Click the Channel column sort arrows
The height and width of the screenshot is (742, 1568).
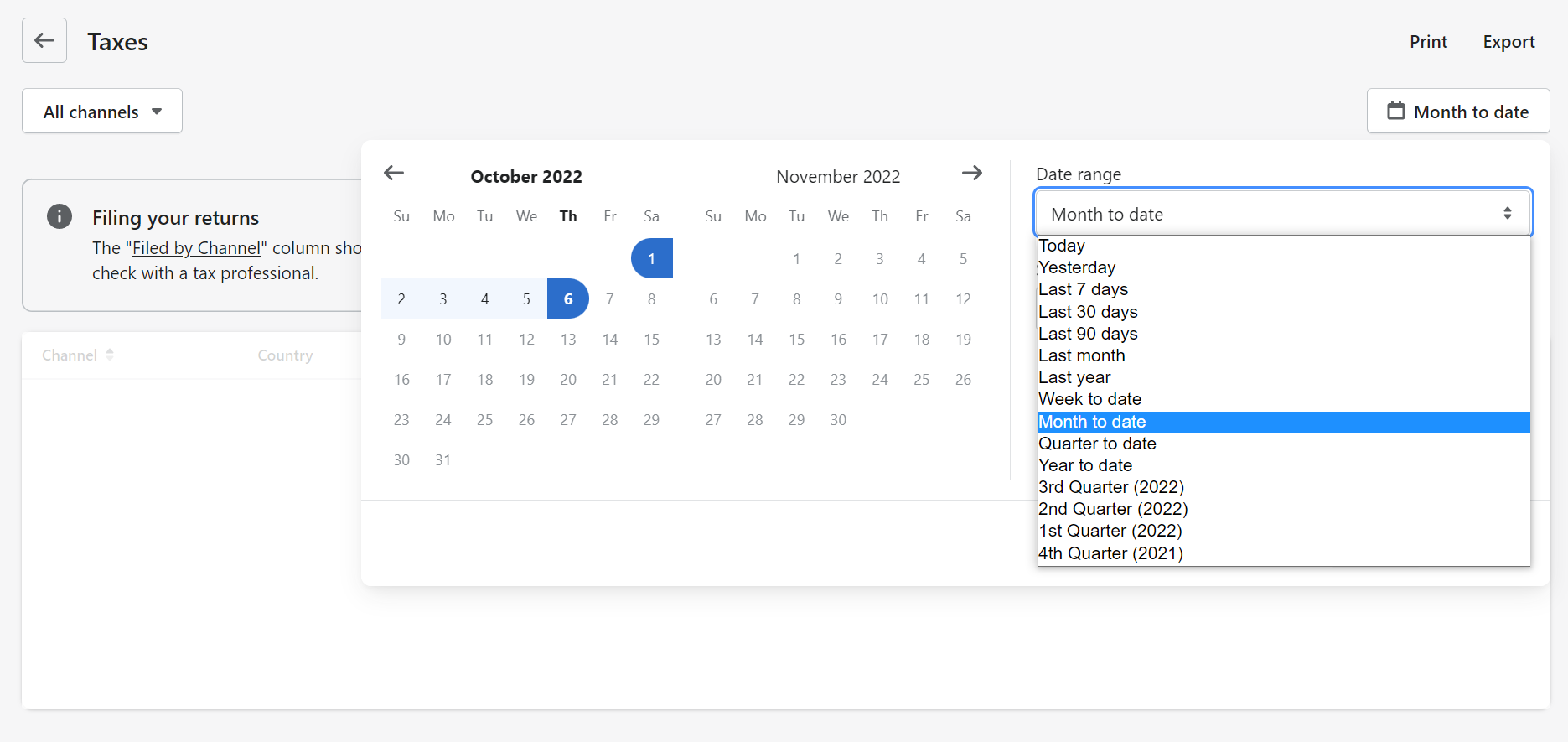110,355
